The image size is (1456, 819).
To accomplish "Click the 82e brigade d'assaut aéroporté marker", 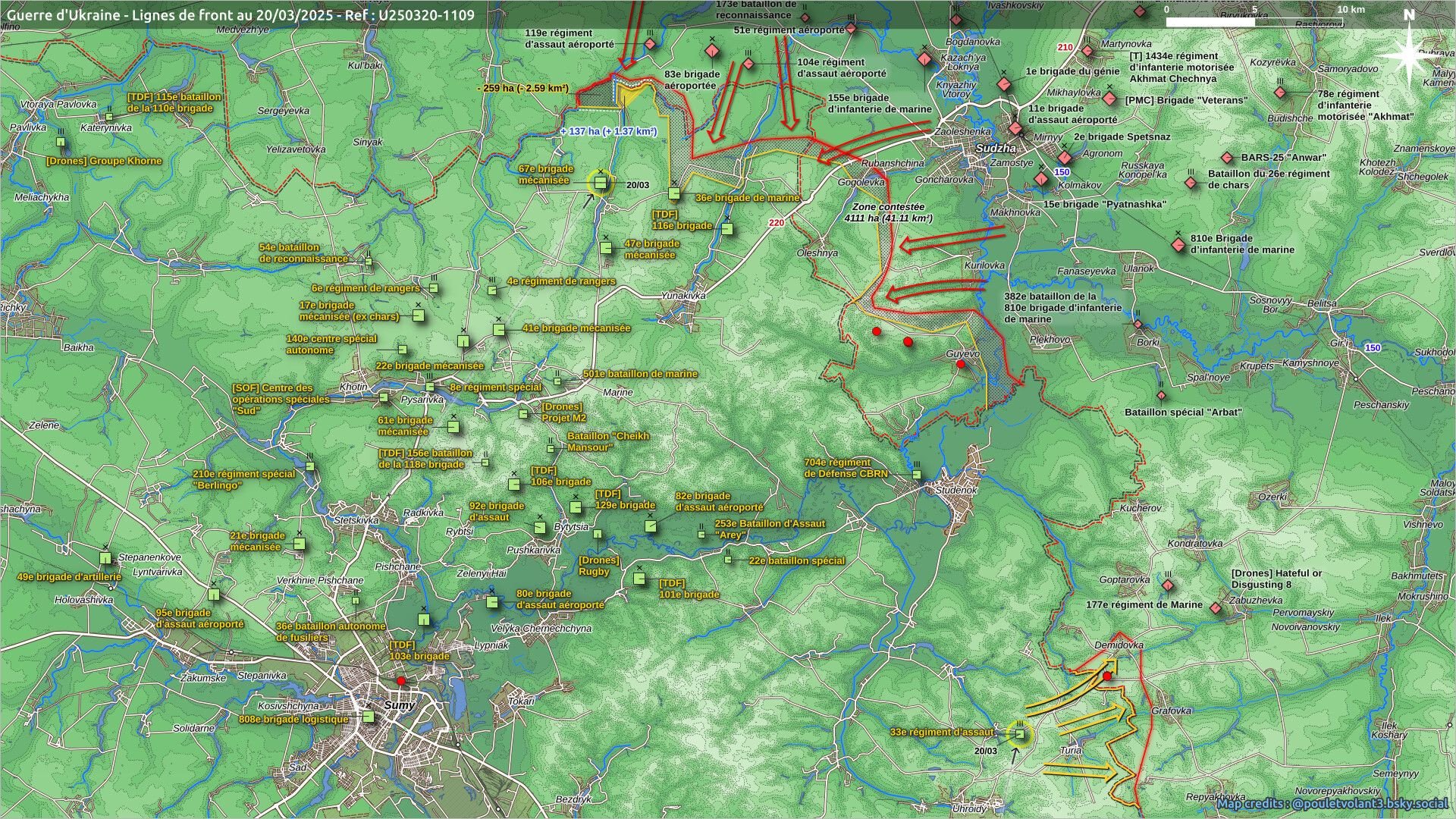I will [x=650, y=526].
